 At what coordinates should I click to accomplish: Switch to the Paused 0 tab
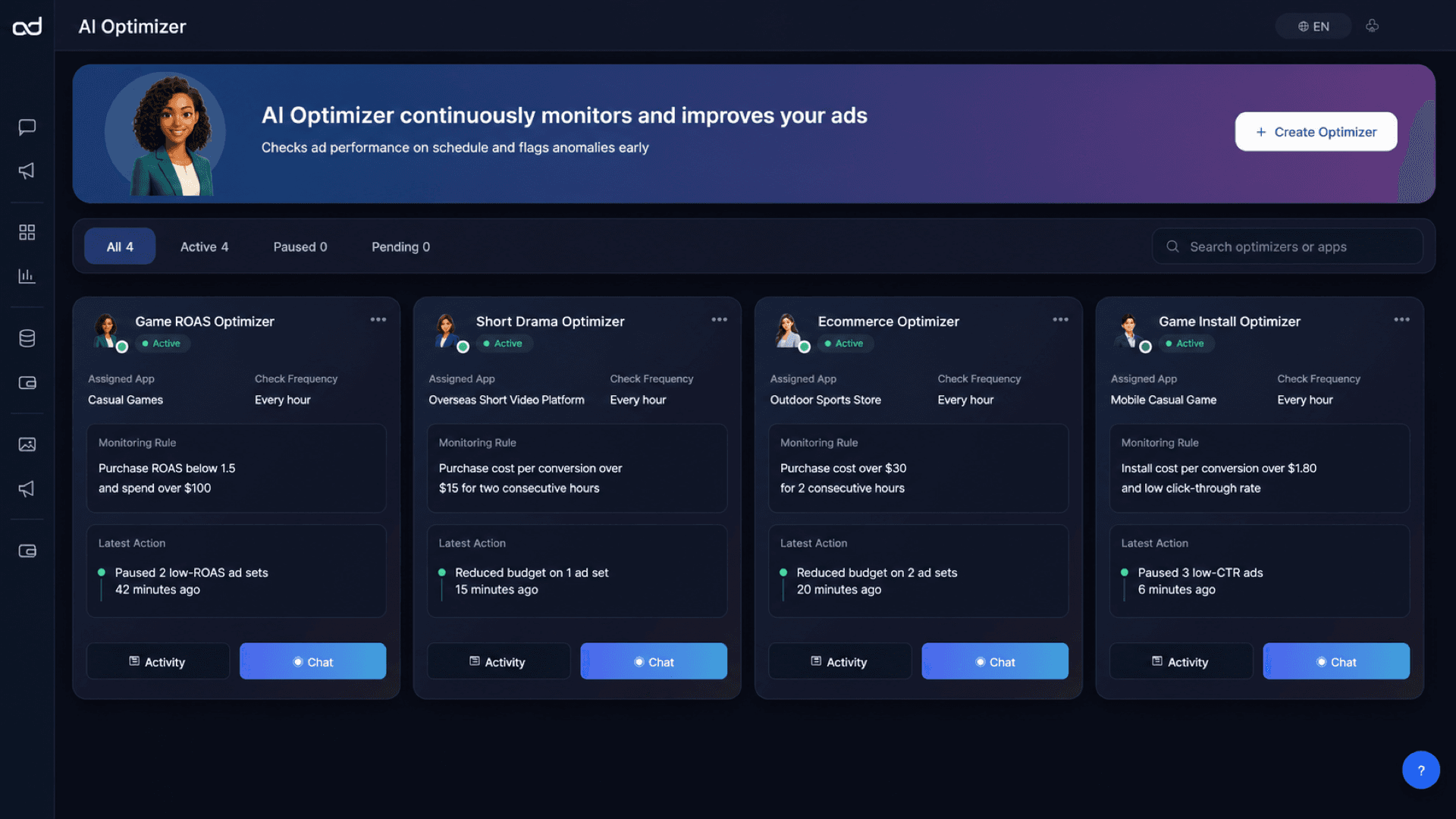tap(300, 246)
